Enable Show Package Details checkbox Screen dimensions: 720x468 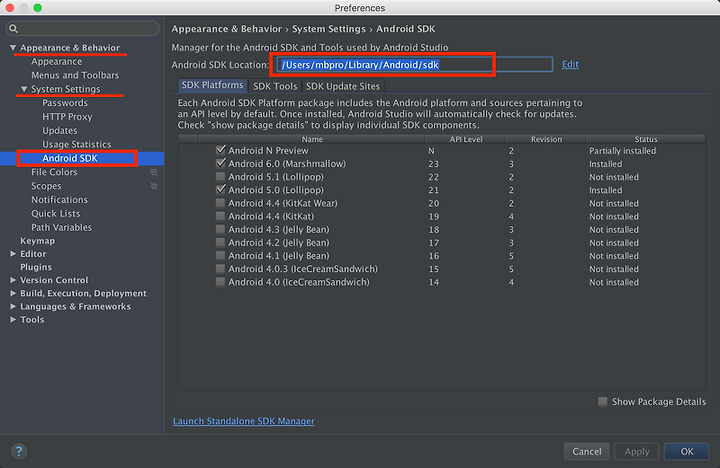click(x=602, y=401)
